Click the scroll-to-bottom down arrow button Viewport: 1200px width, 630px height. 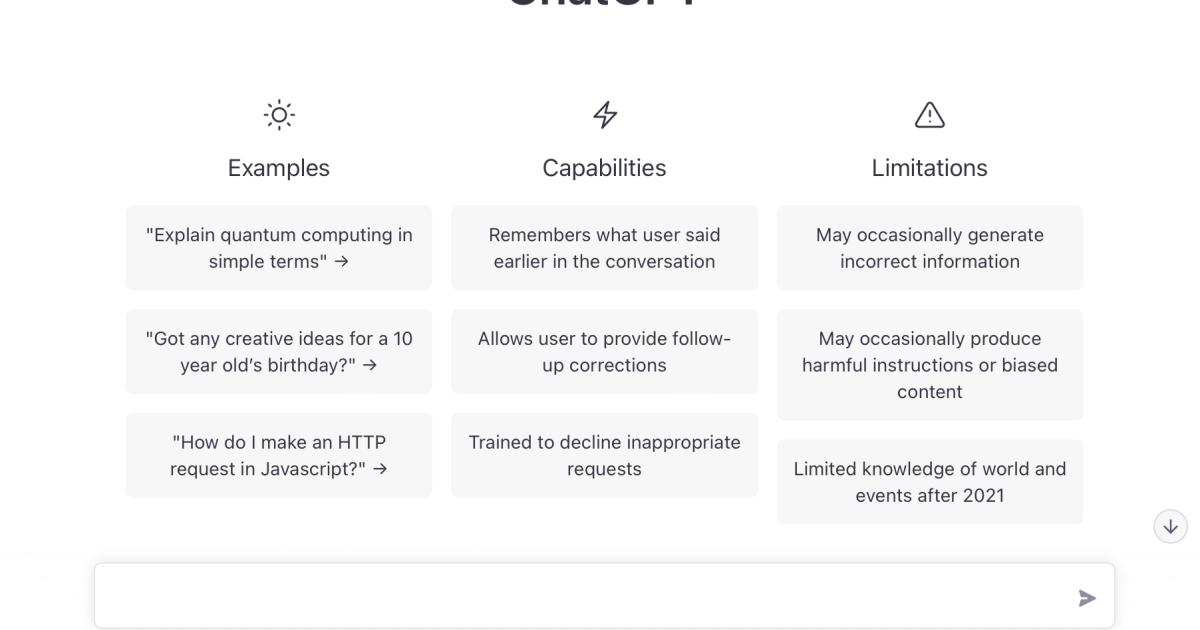(1170, 526)
